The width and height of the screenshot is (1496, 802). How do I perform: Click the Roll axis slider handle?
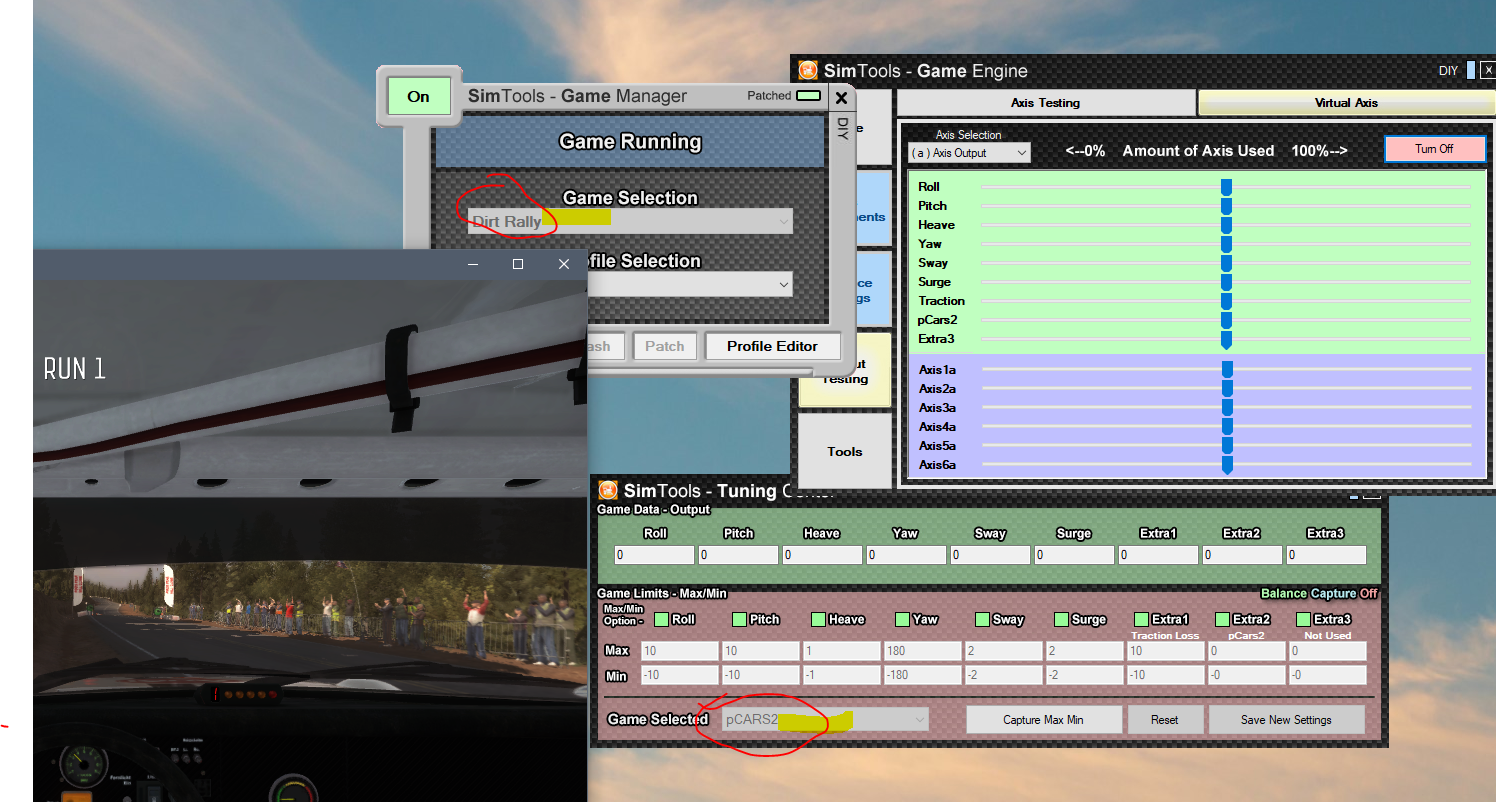[x=1226, y=187]
